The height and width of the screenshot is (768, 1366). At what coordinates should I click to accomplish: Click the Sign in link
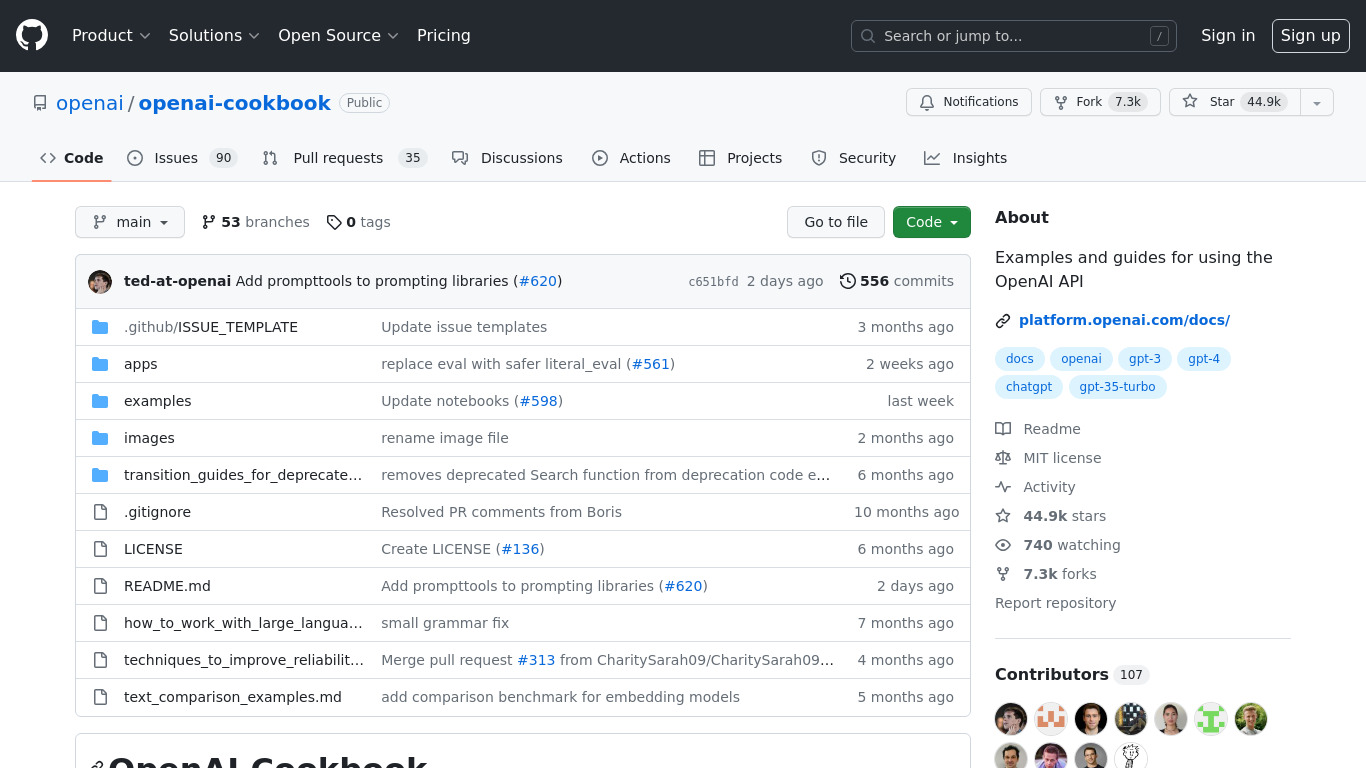point(1228,36)
